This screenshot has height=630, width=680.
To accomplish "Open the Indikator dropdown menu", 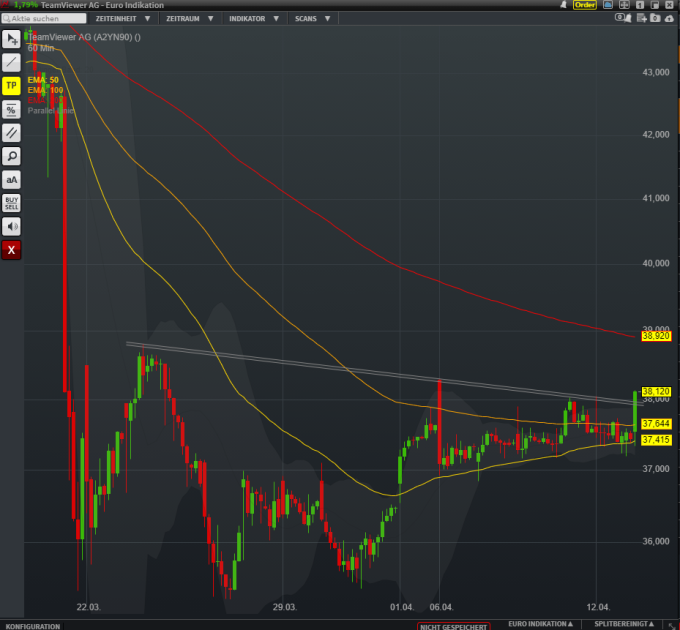I will (x=253, y=18).
